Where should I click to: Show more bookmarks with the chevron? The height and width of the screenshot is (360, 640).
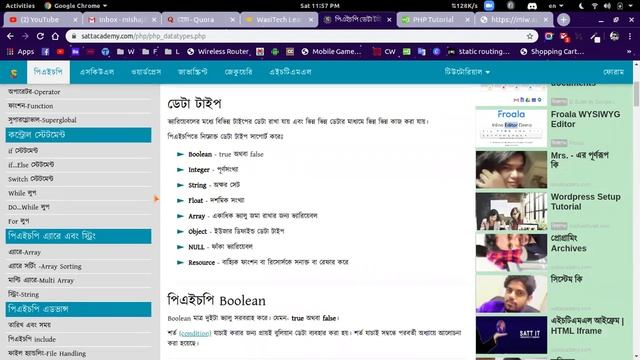pos(629,52)
